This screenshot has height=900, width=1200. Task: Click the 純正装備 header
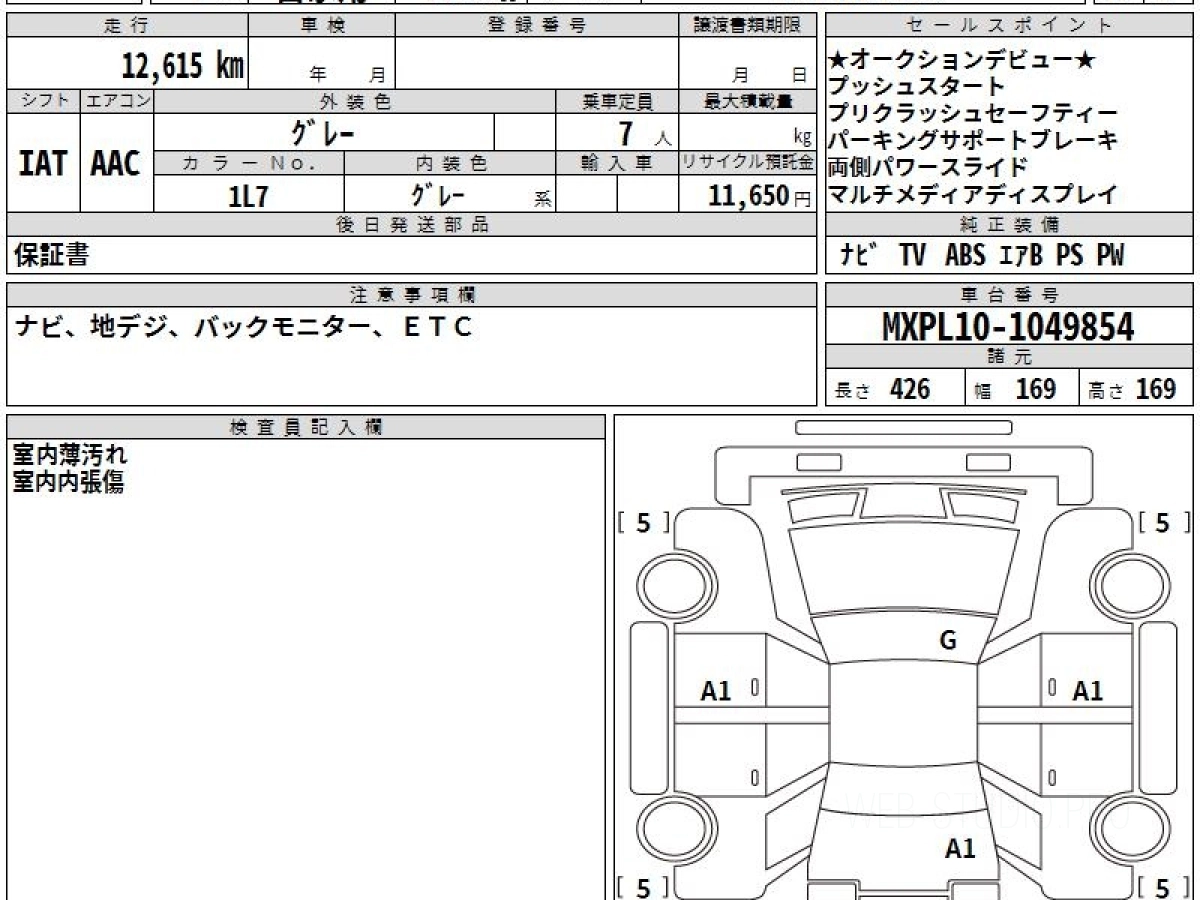coord(1009,225)
